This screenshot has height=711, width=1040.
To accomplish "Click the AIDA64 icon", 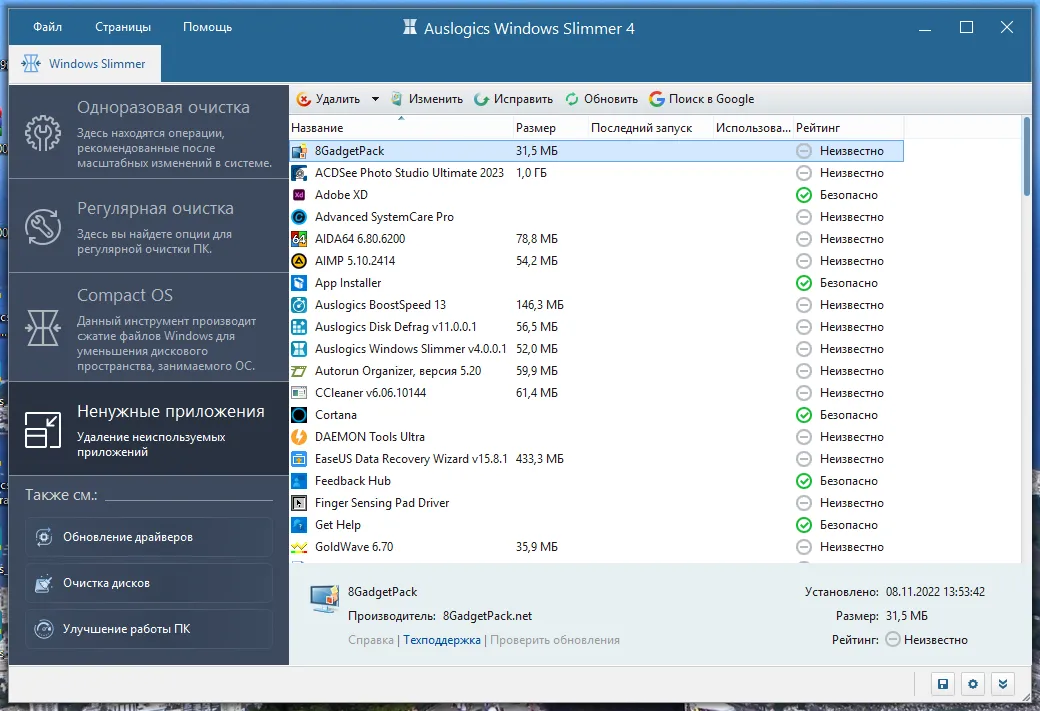I will coord(299,239).
